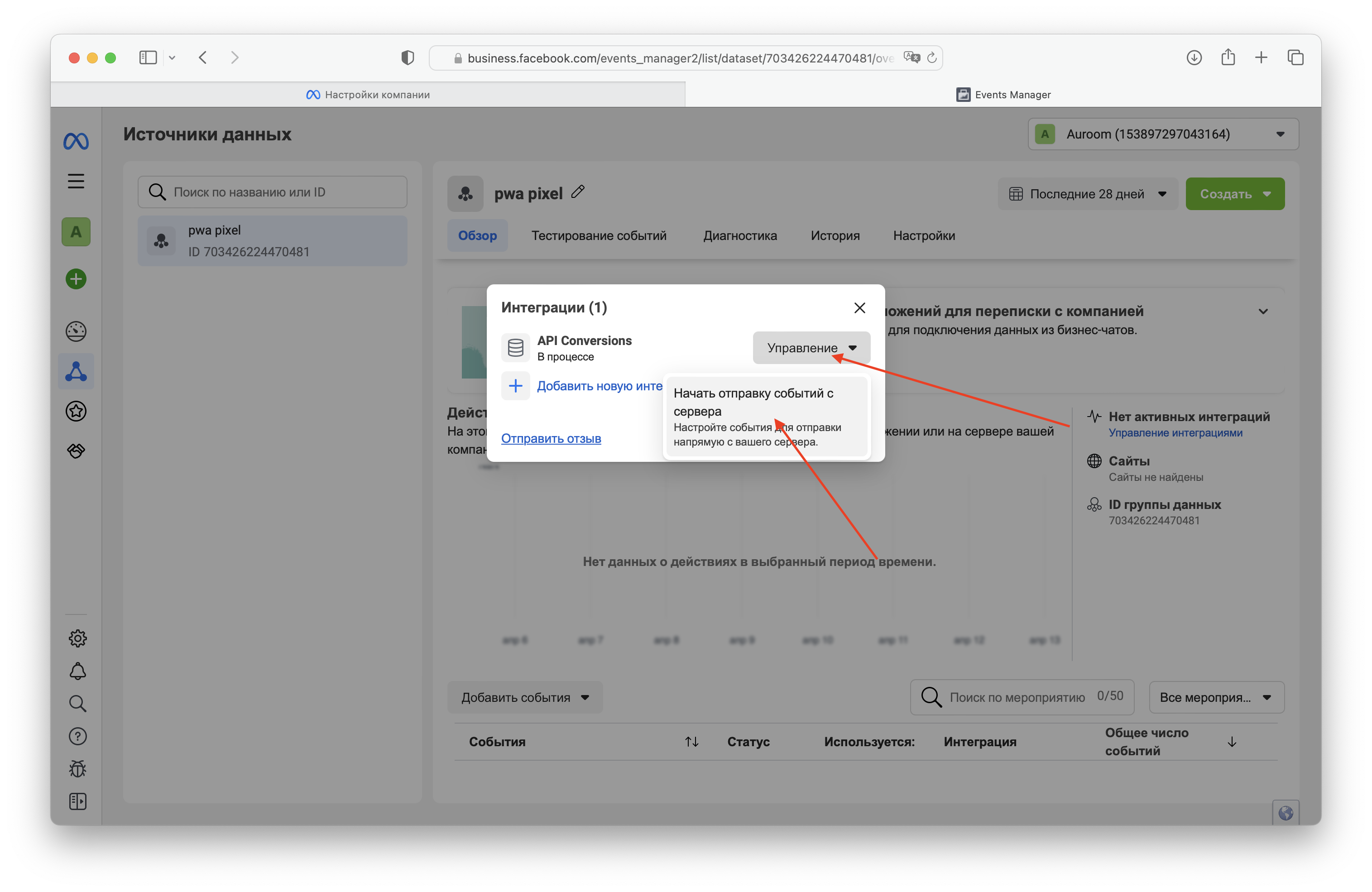Click the Поиск по названию или ID field
This screenshot has height=892, width=1372.
pos(272,192)
